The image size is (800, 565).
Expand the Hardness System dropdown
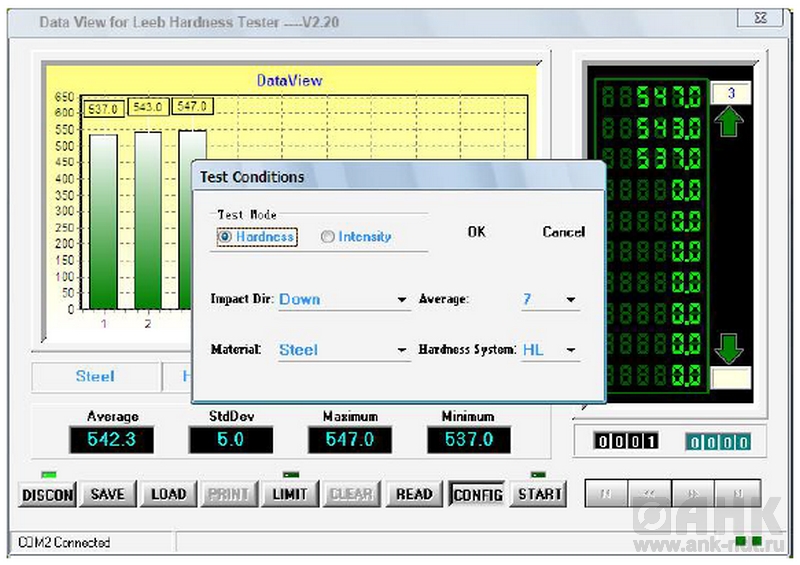[x=571, y=351]
